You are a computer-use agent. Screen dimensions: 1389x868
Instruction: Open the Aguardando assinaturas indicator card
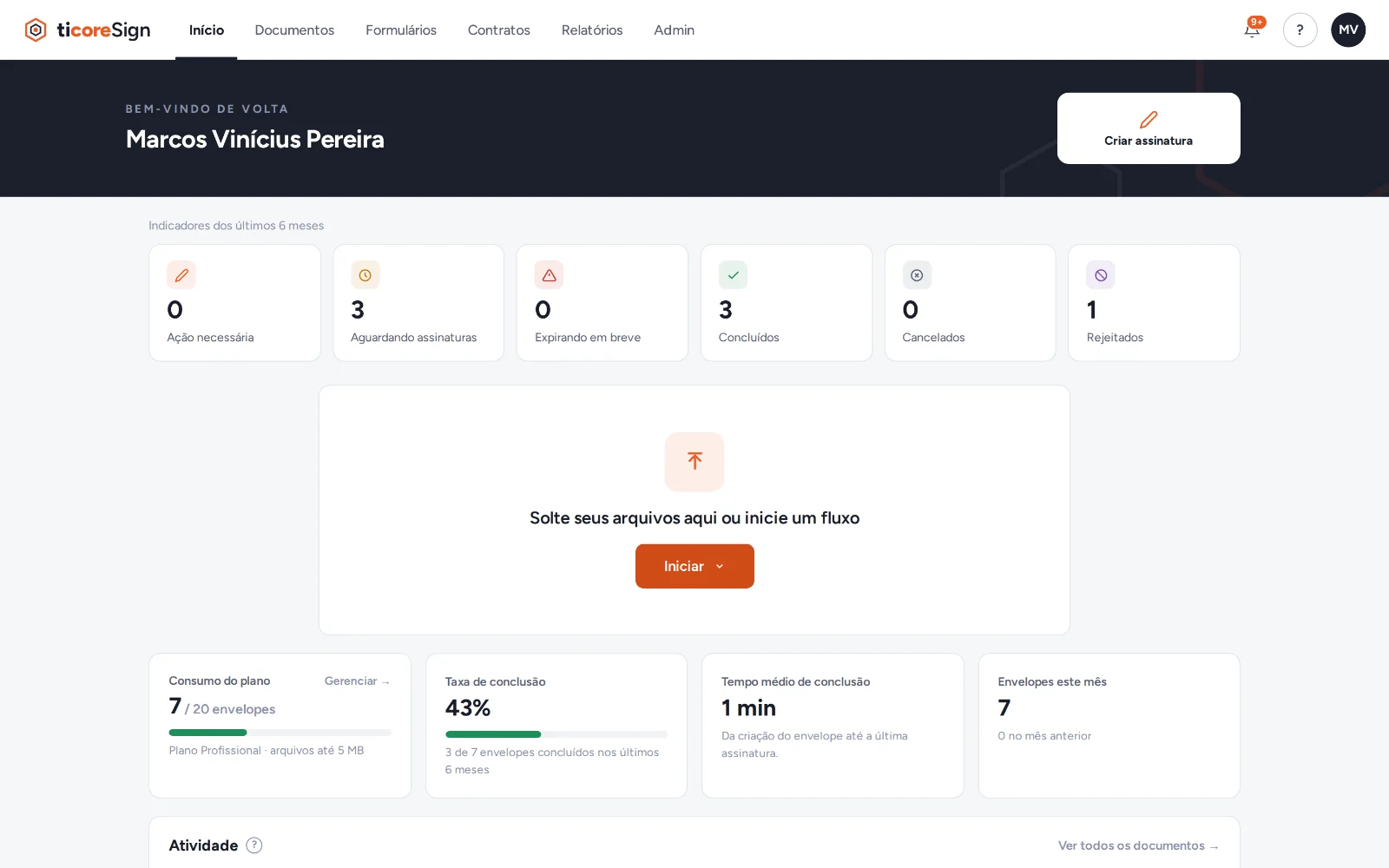[x=418, y=303]
